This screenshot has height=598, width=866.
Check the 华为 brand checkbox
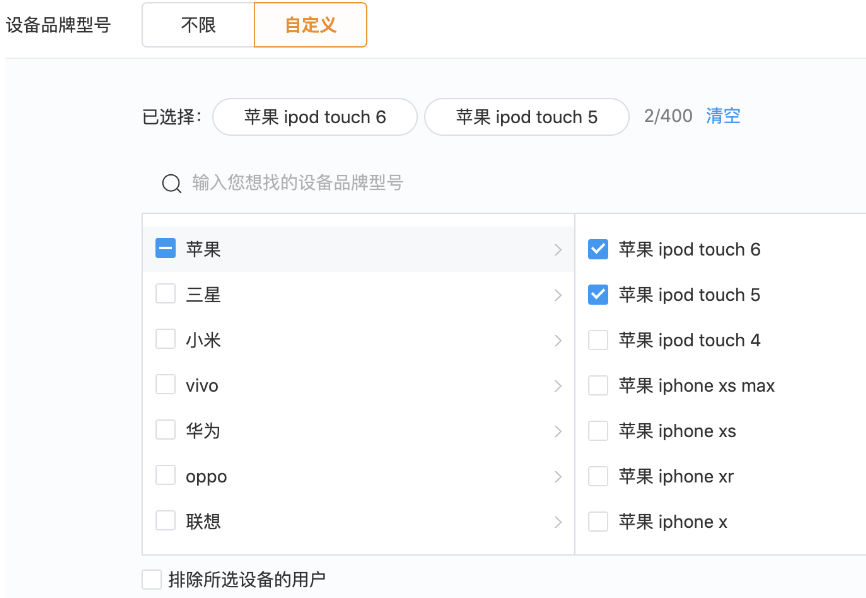pos(165,430)
